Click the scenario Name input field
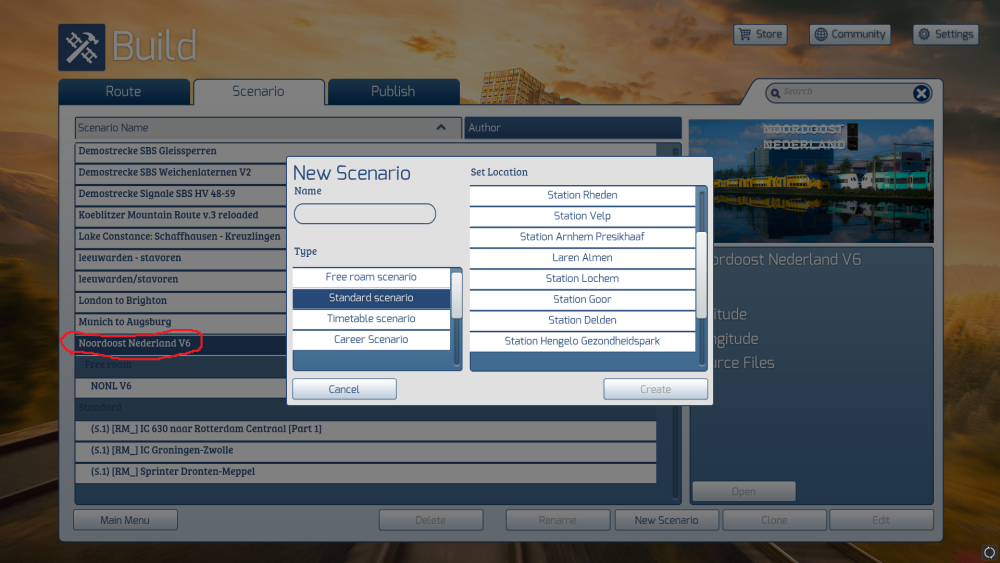The image size is (1000, 563). 365,214
